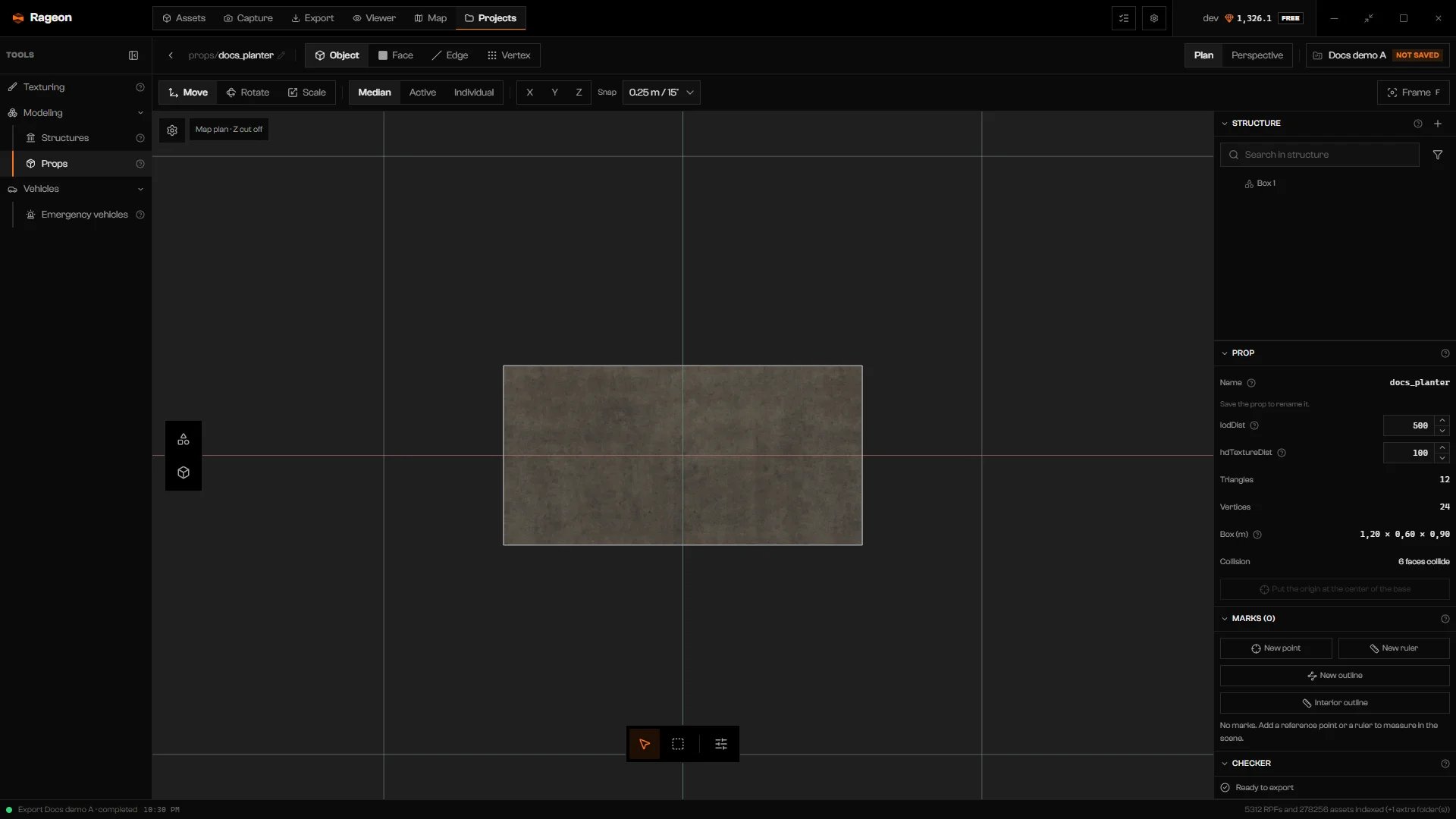
Task: Show help icon for the Prop section
Action: [1445, 353]
